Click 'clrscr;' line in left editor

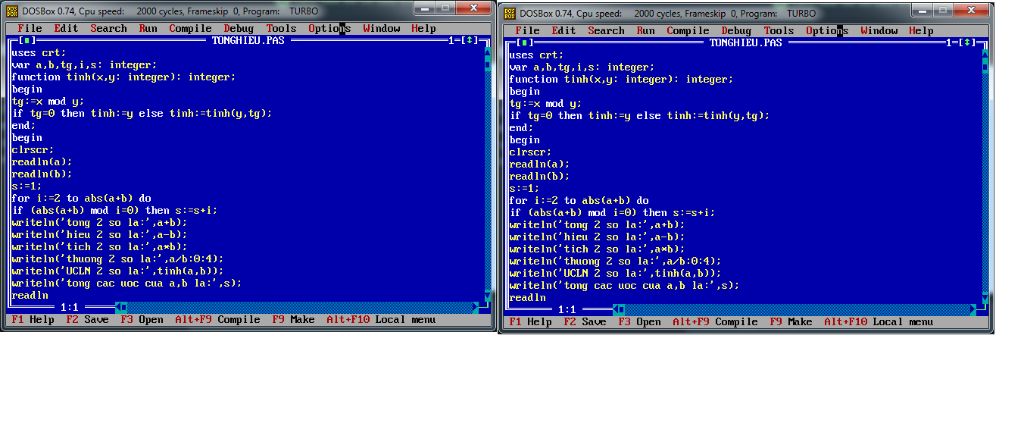[33, 150]
